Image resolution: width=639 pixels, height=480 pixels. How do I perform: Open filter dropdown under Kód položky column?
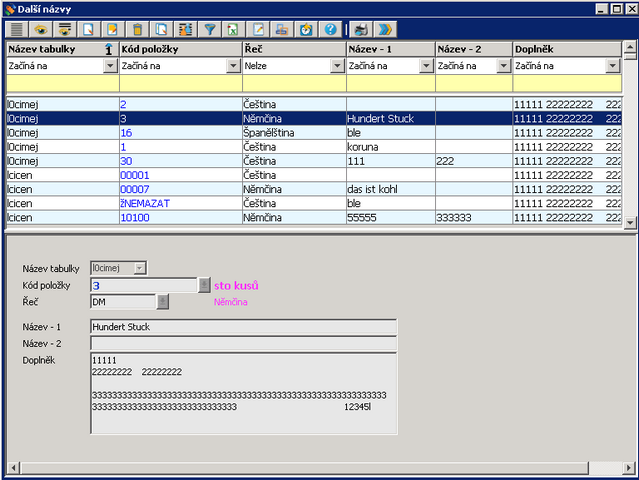click(231, 66)
